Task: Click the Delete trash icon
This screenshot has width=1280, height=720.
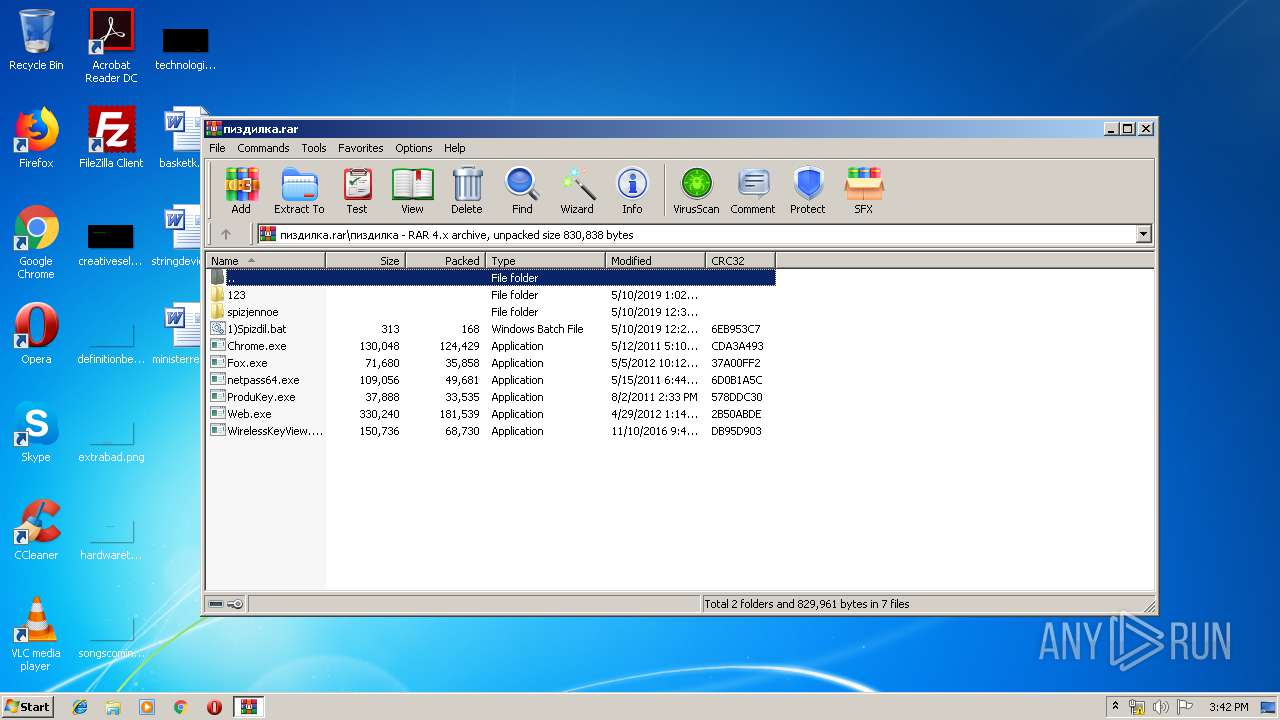Action: 467,190
